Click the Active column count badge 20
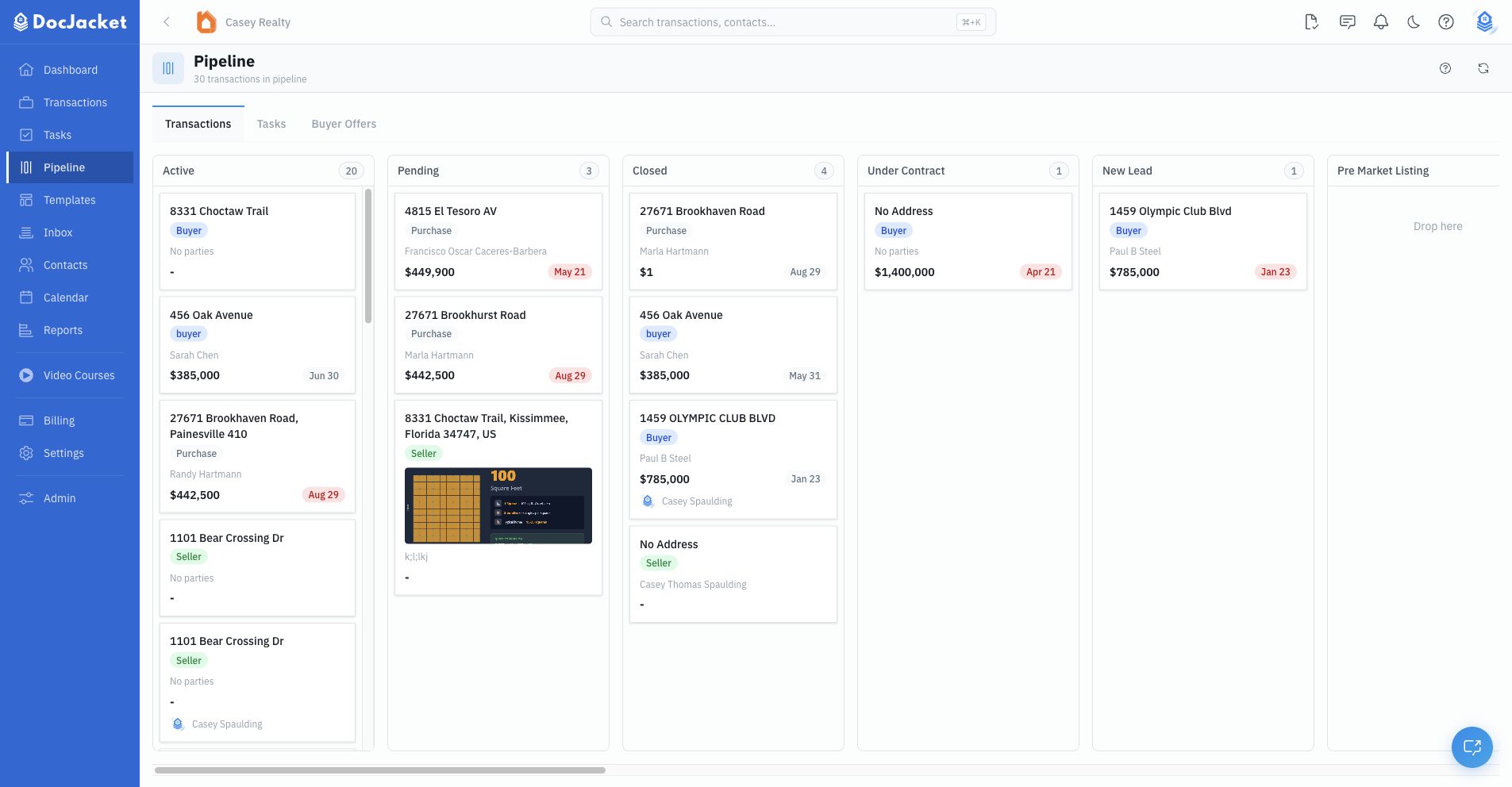 pyautogui.click(x=351, y=171)
